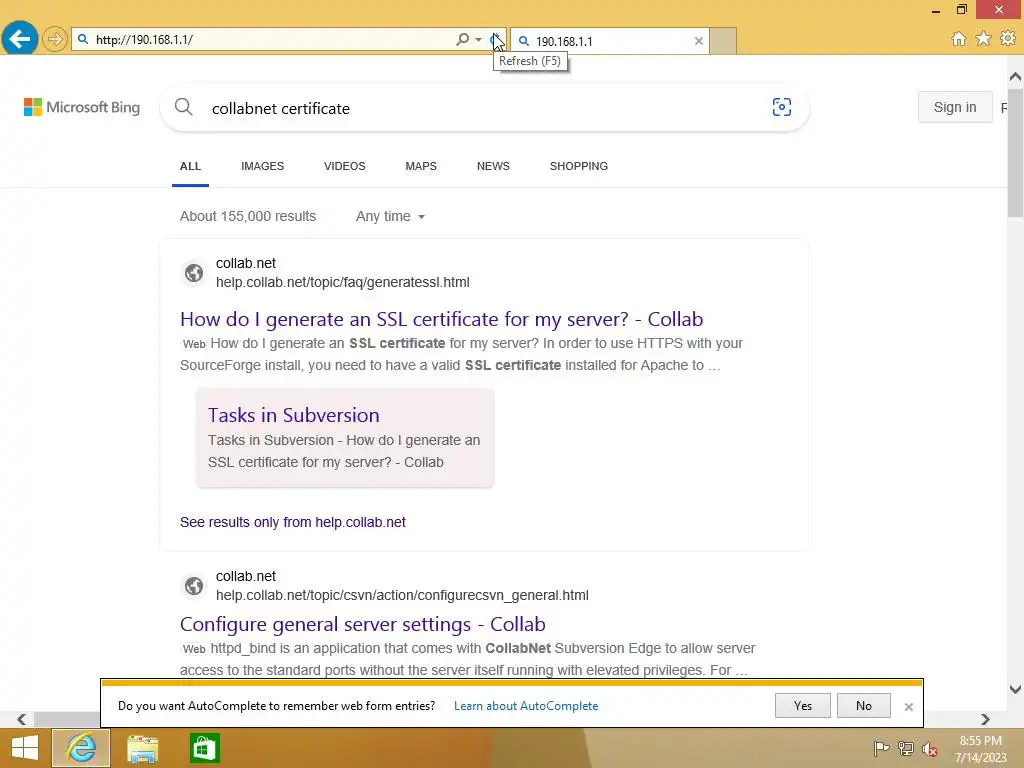The height and width of the screenshot is (768, 1024).
Task: Click the browser Back arrow button
Action: [20, 39]
